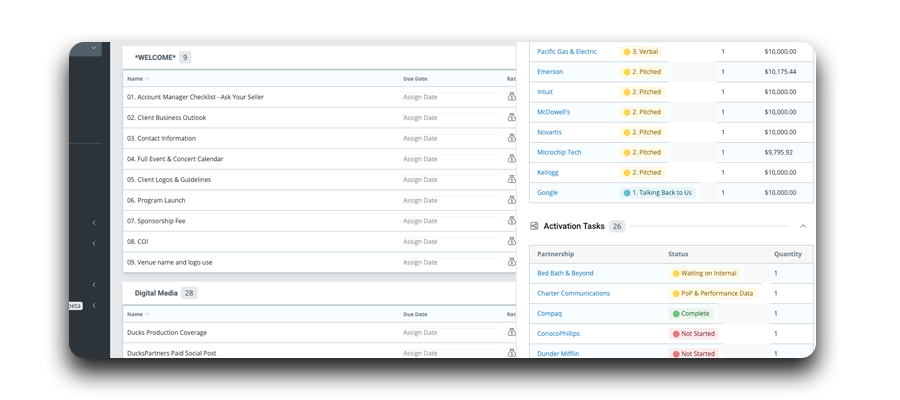The image size is (900, 400).
Task: Click ConocoPhillips Not Started status badge
Action: 693,333
